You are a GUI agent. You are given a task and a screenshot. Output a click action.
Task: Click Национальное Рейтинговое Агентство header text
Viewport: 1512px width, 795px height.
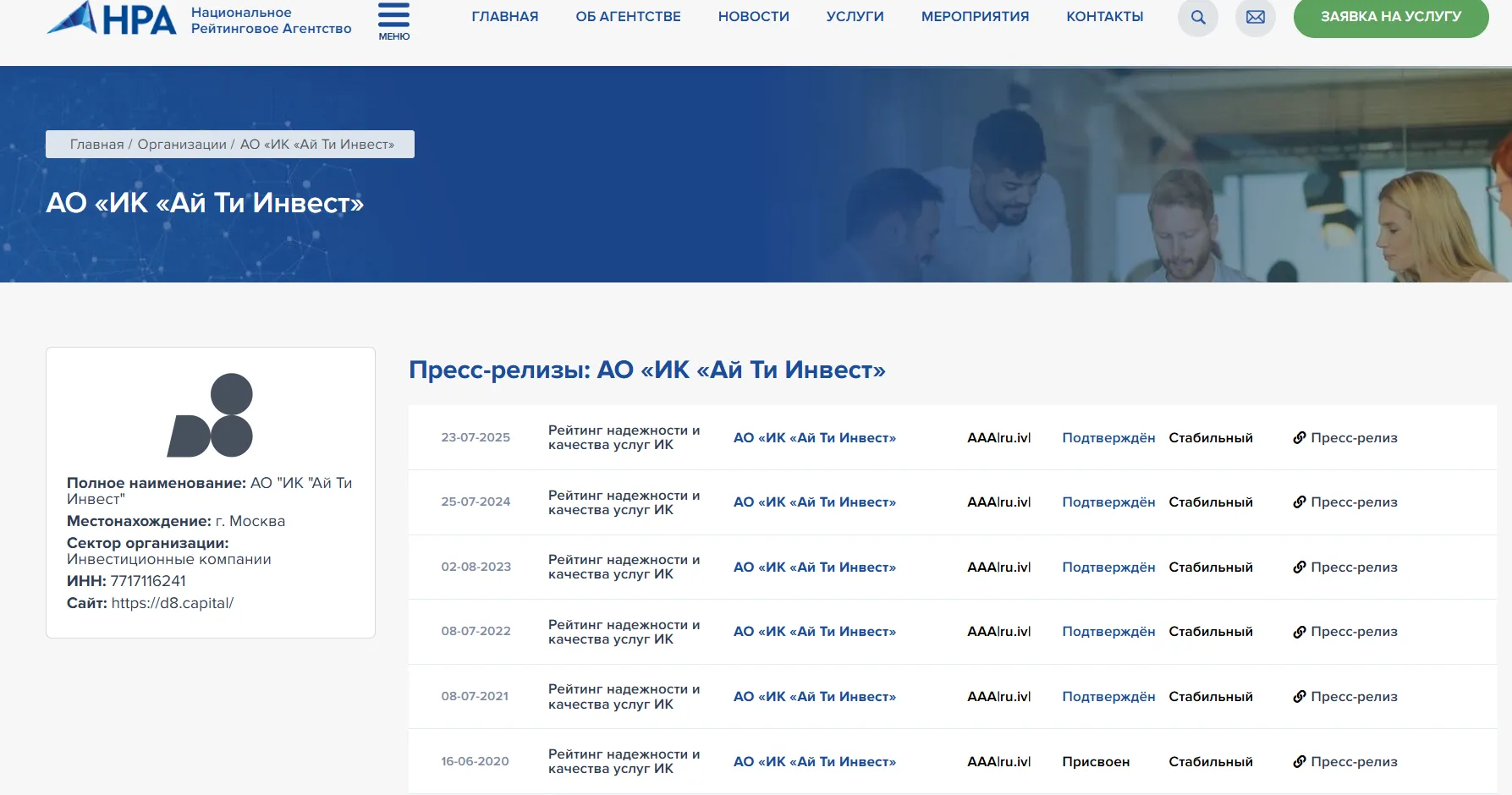271,20
